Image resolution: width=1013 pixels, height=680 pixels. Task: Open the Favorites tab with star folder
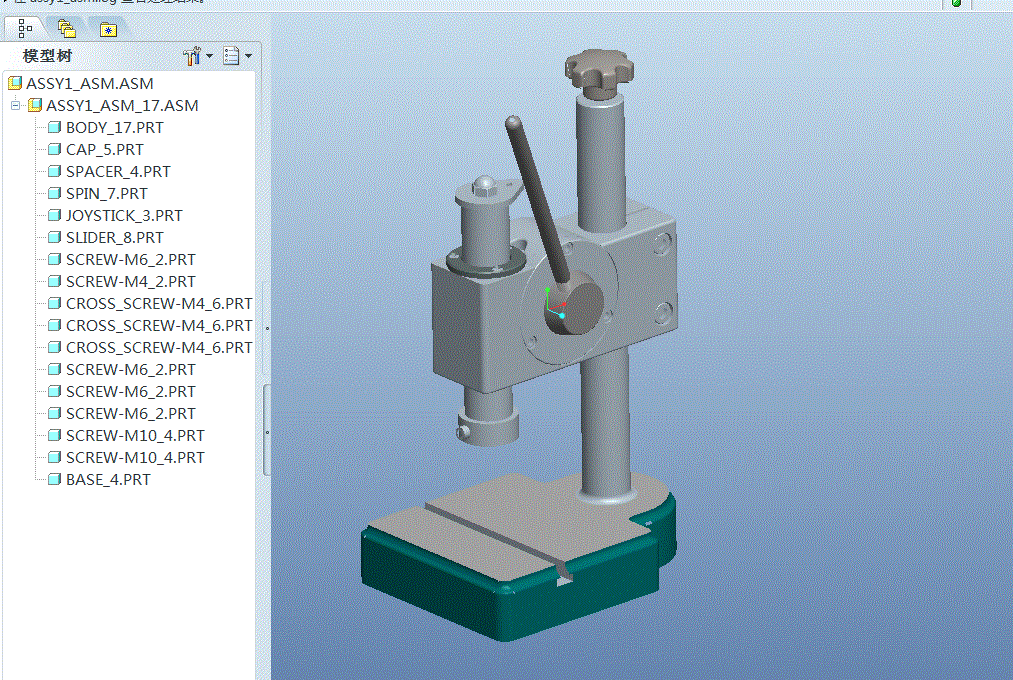108,30
